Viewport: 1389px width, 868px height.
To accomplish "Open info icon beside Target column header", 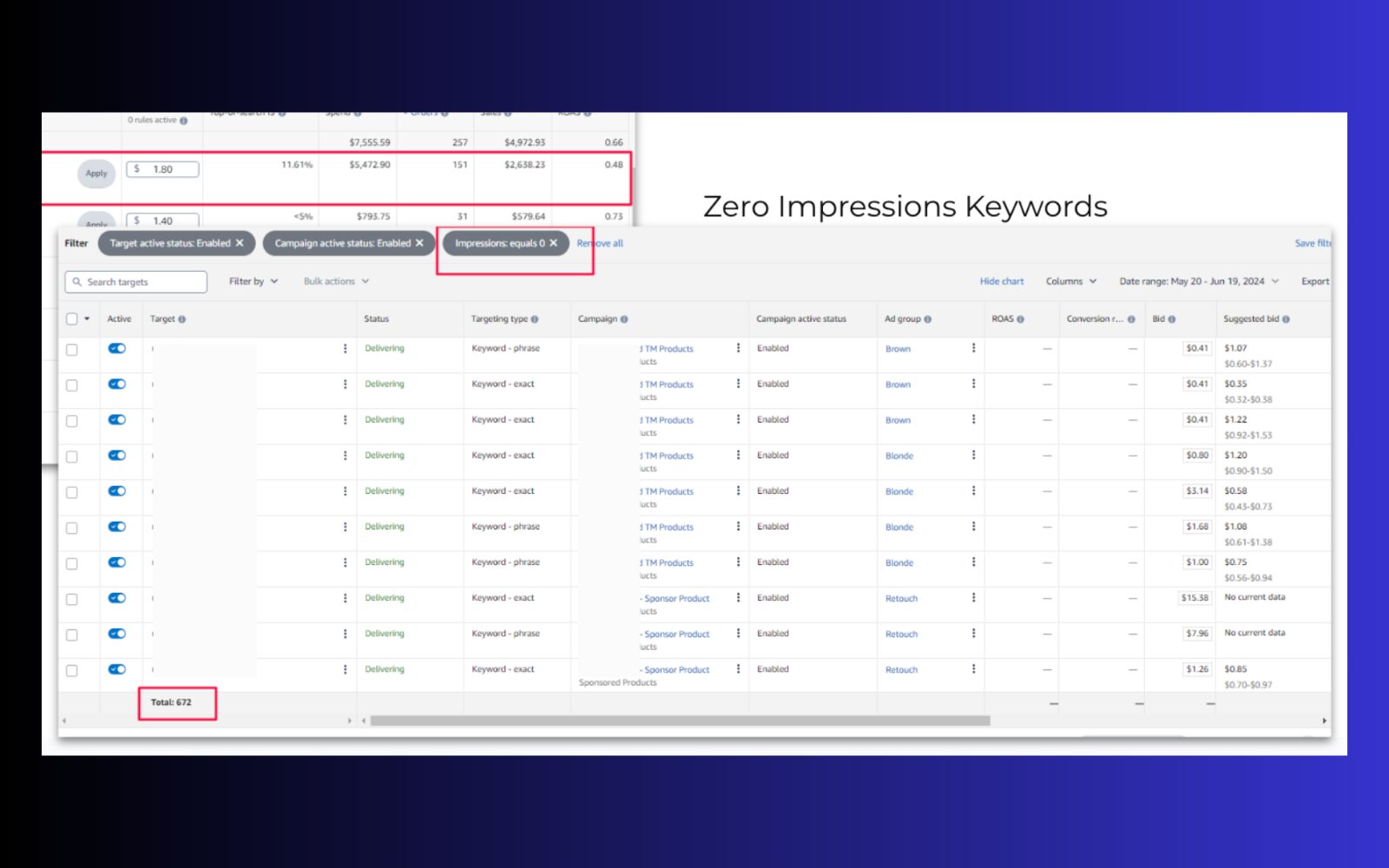I will tap(181, 319).
